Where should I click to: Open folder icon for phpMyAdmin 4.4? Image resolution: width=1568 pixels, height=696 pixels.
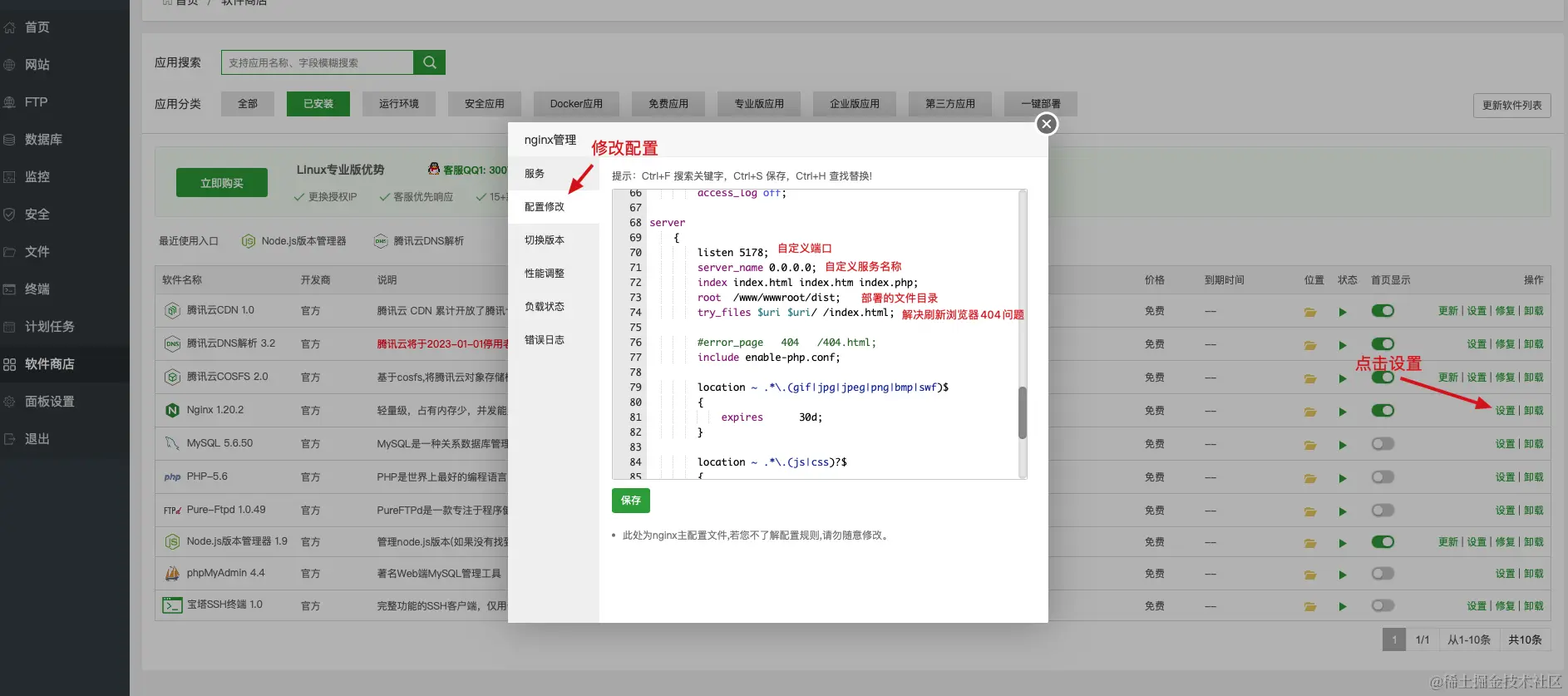[x=1310, y=575]
